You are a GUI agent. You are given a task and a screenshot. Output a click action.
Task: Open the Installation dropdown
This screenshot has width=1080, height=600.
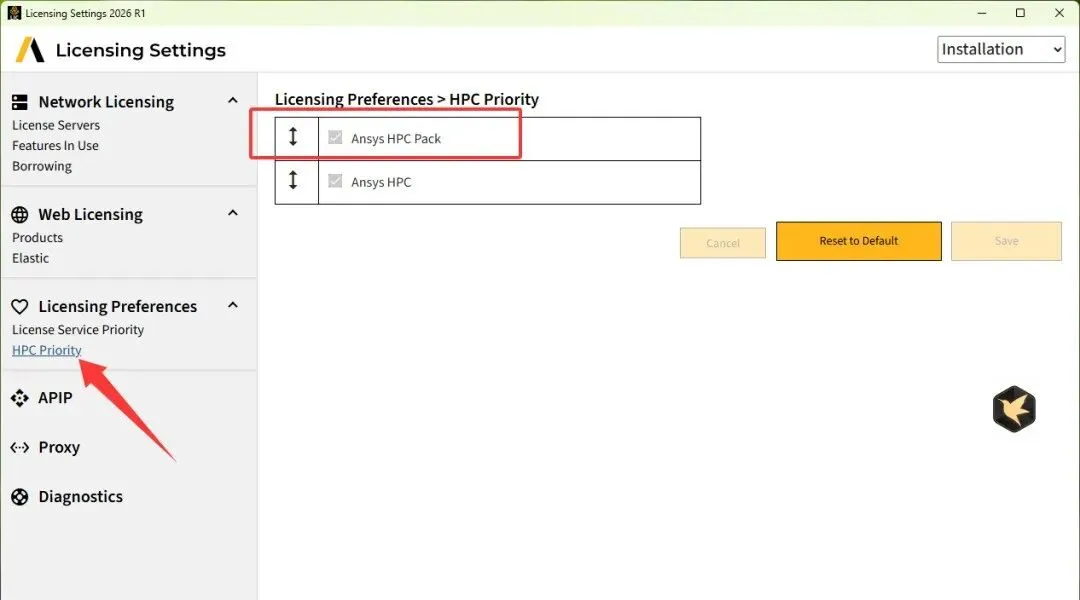pyautogui.click(x=1001, y=50)
